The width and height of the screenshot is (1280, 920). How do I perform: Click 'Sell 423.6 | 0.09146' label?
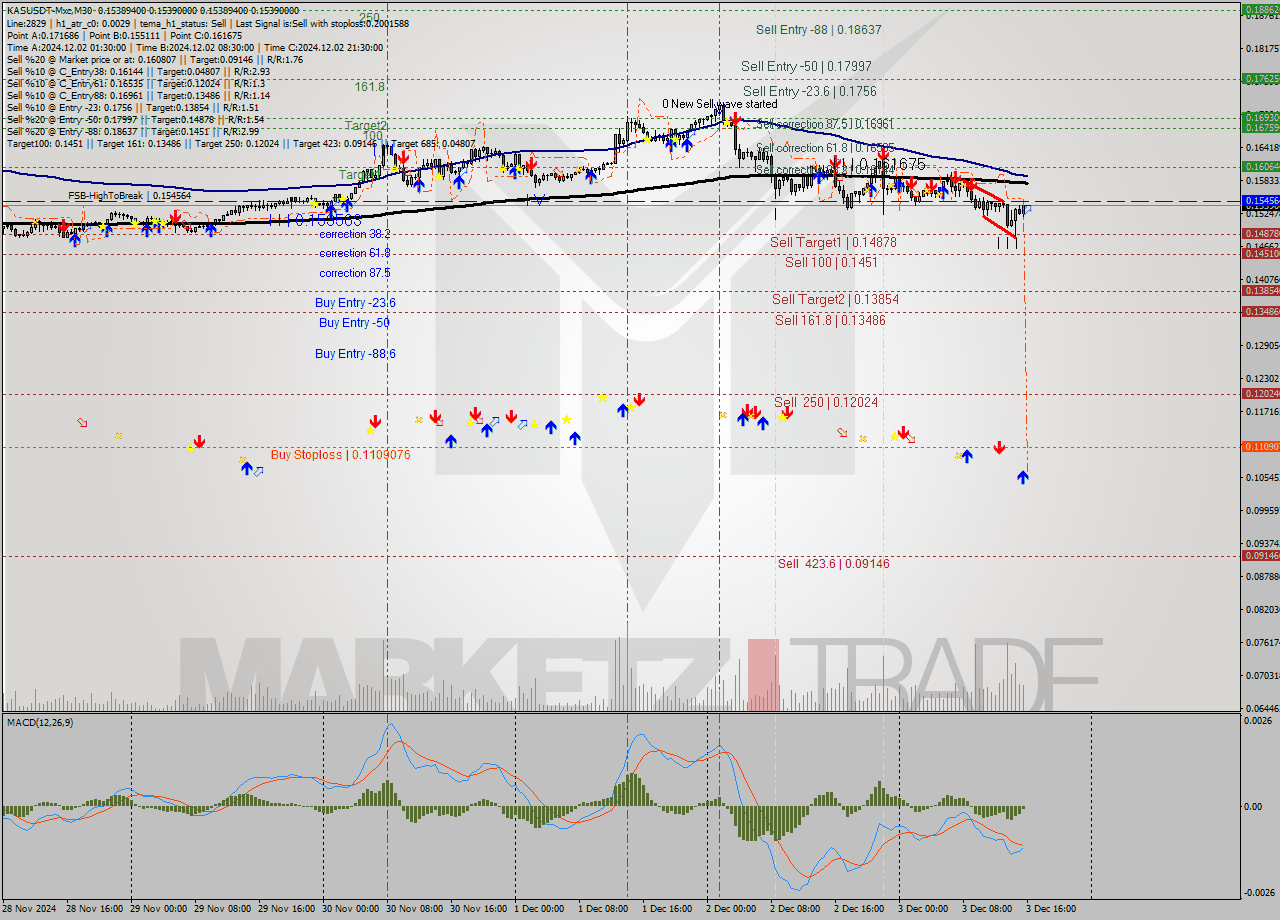[x=833, y=563]
